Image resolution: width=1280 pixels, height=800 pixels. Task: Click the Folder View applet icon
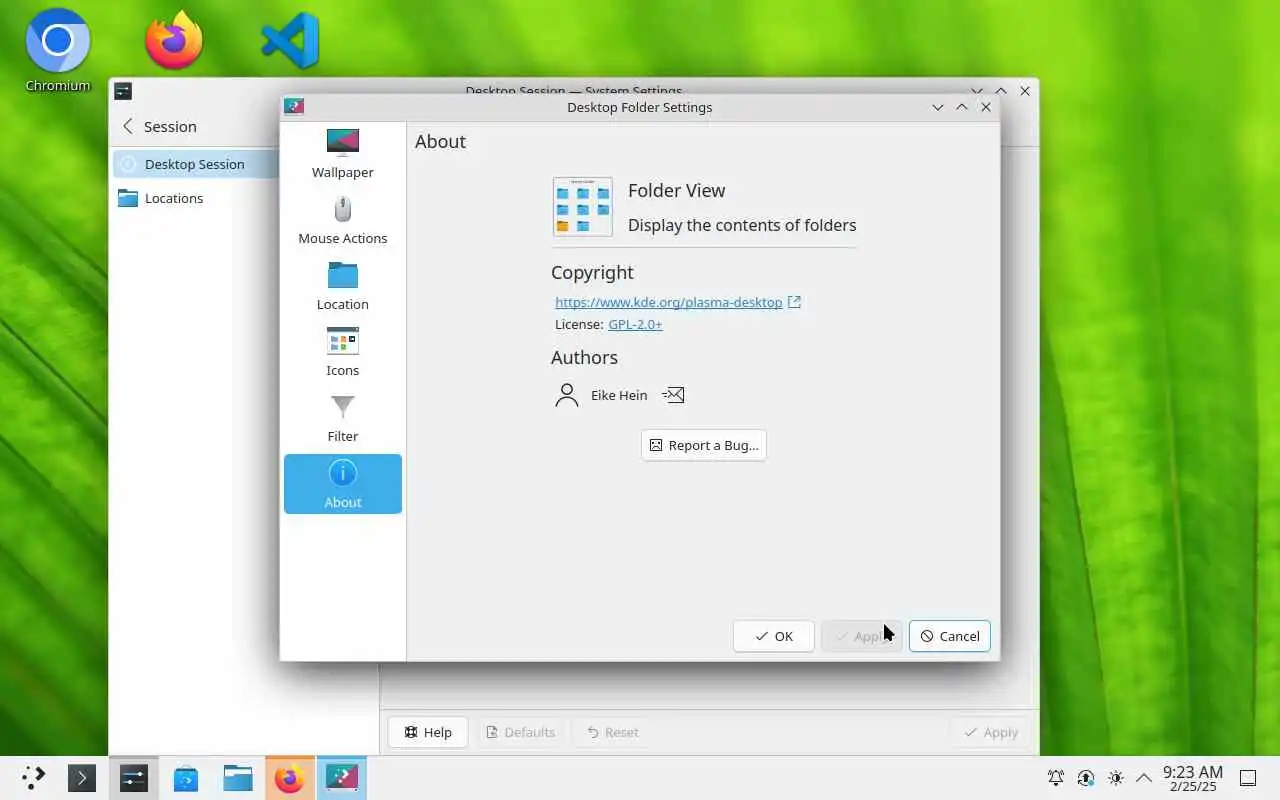(583, 207)
